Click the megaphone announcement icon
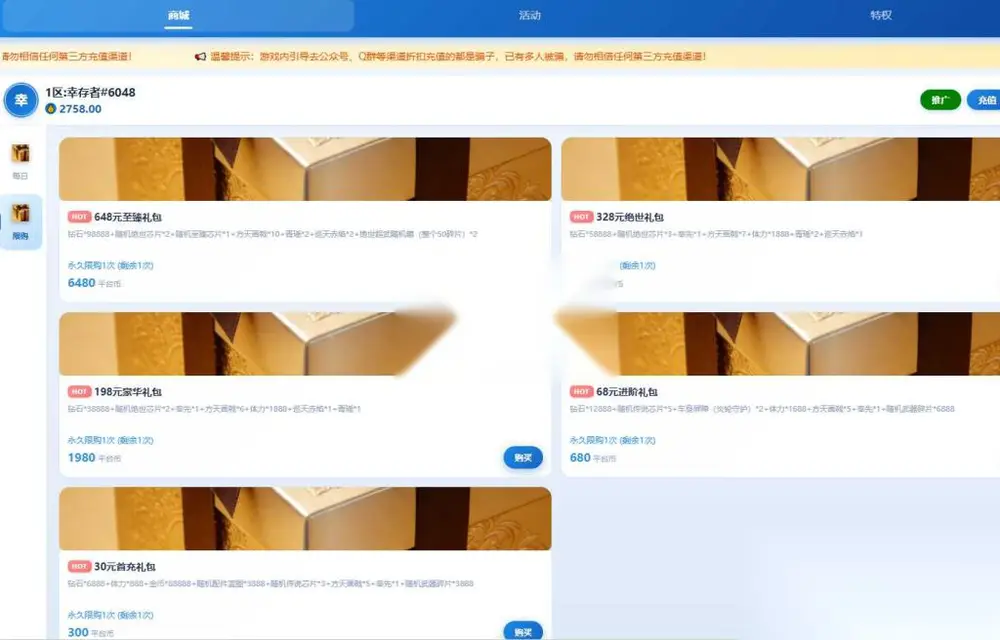The width and height of the screenshot is (1000, 640). pos(200,56)
